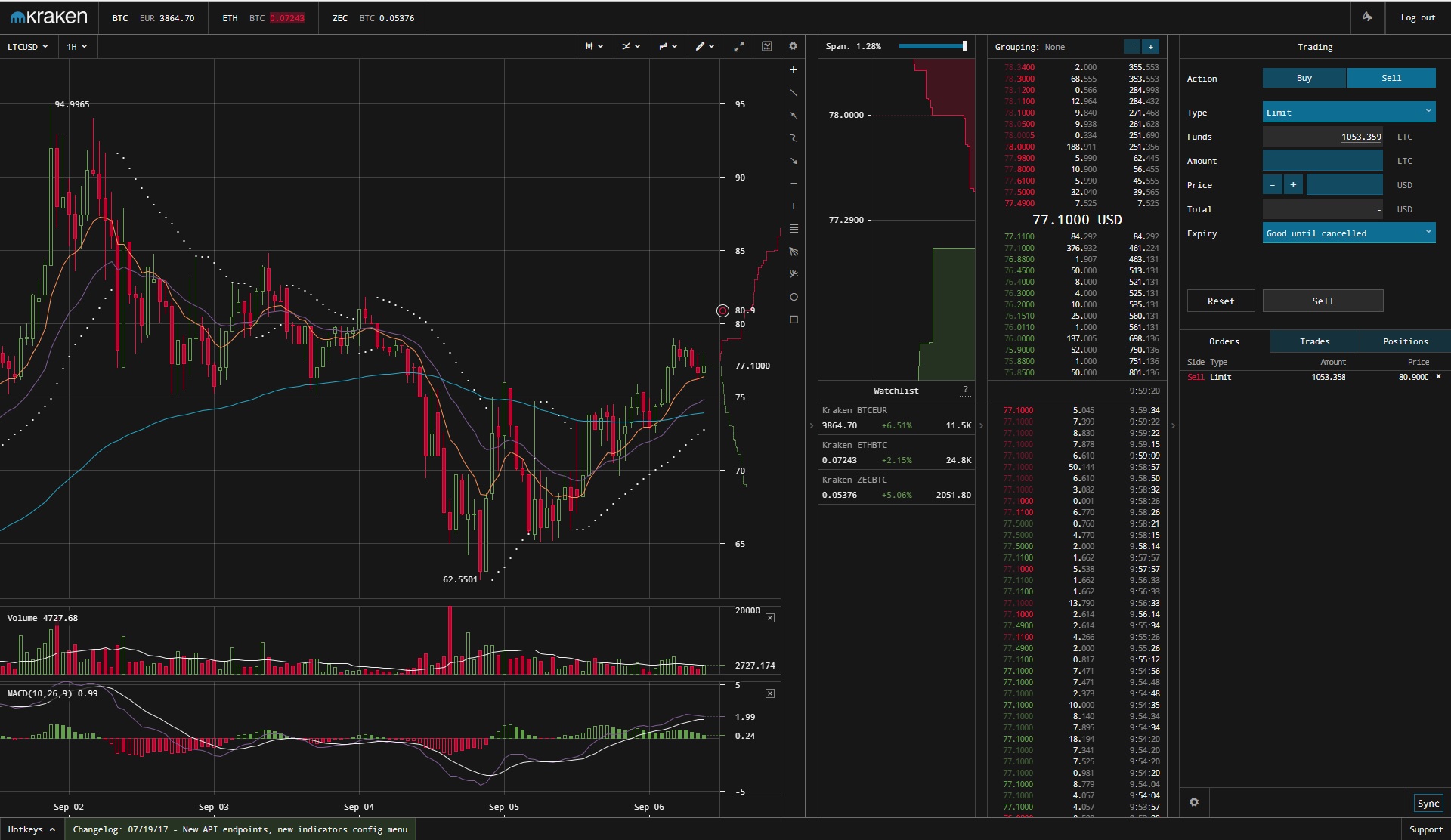Image resolution: width=1451 pixels, height=840 pixels.
Task: Switch to the Orders tab
Action: pyautogui.click(x=1224, y=341)
